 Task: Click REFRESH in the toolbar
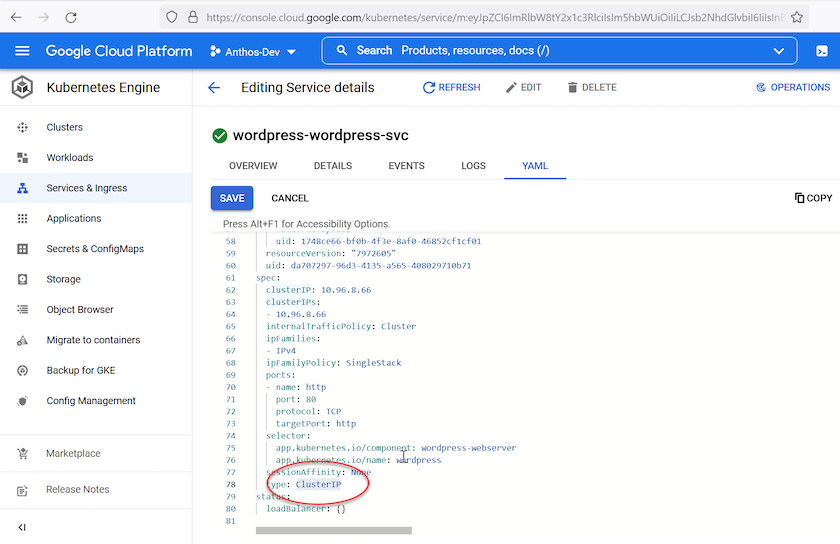[x=451, y=88]
